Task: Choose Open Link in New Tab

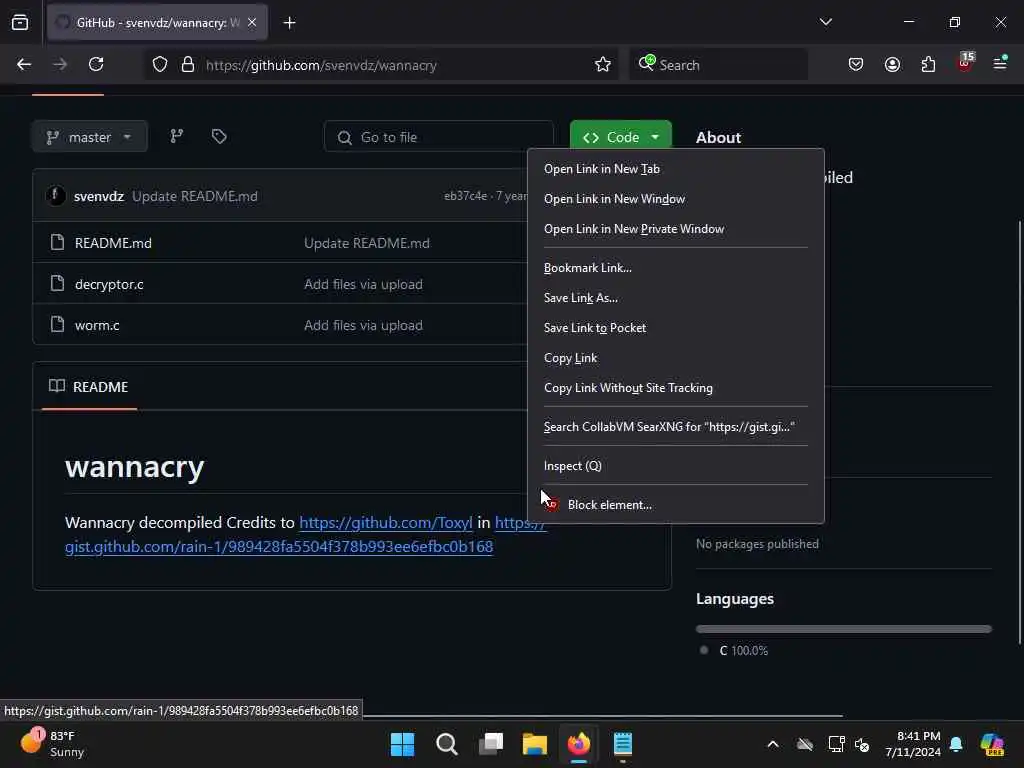Action: (676, 169)
